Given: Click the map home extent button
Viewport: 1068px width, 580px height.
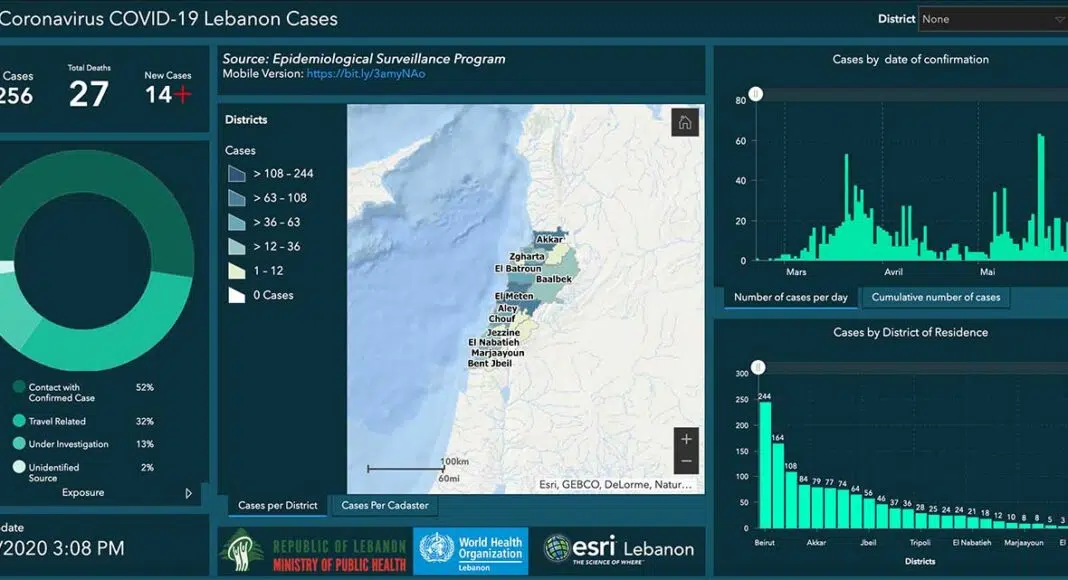Looking at the screenshot, I should point(685,123).
